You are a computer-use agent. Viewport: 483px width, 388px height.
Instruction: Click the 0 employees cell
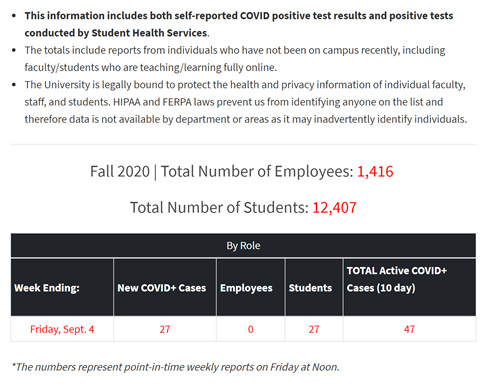pos(250,329)
